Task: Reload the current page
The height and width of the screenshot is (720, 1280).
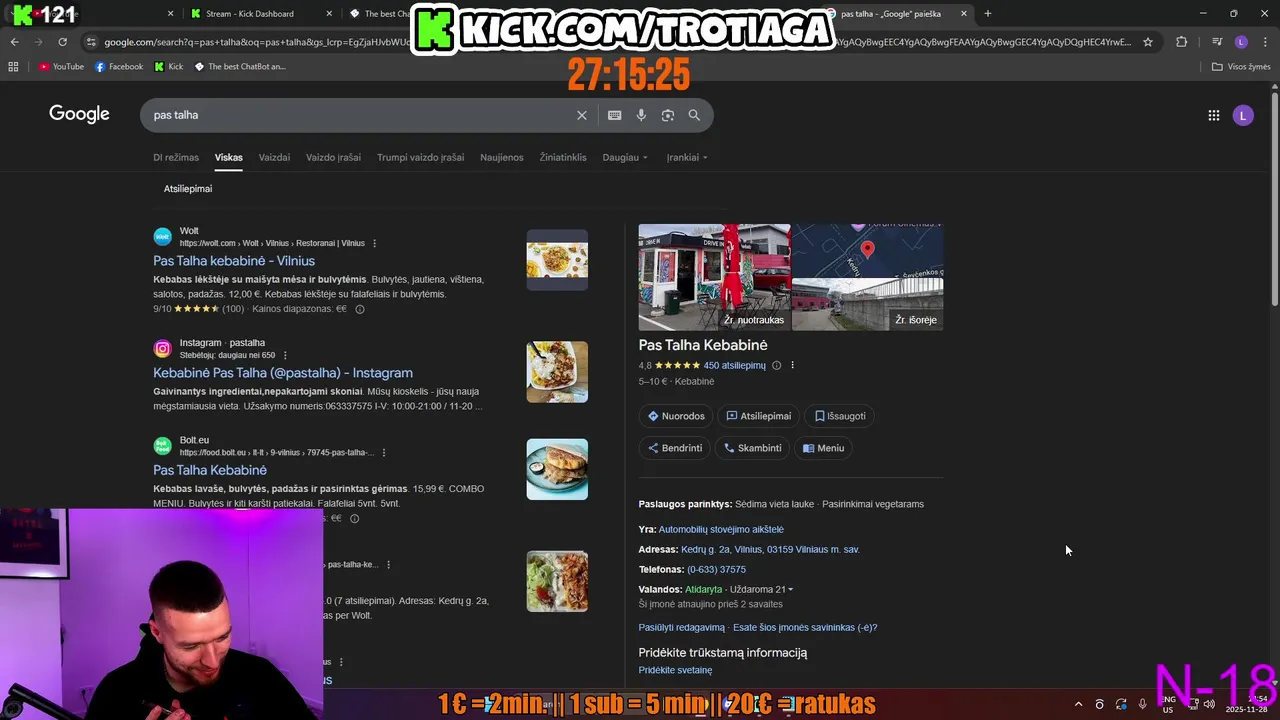Action: tap(62, 42)
